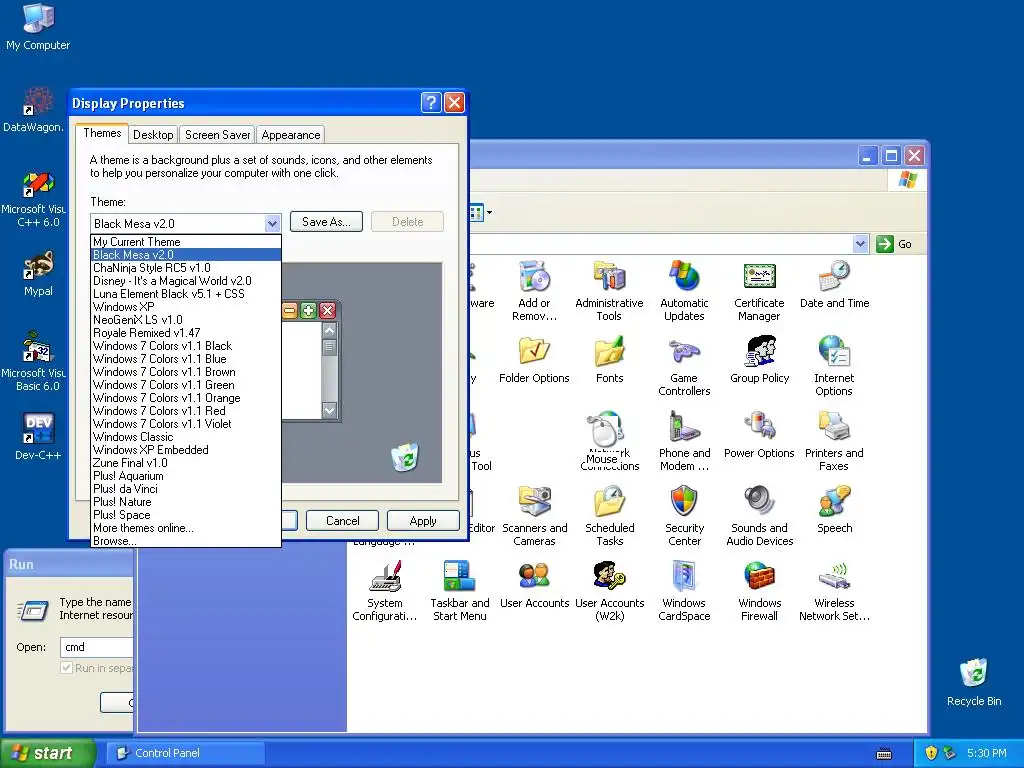
Task: Expand the Control Panel address bar dropdown
Action: pos(861,244)
